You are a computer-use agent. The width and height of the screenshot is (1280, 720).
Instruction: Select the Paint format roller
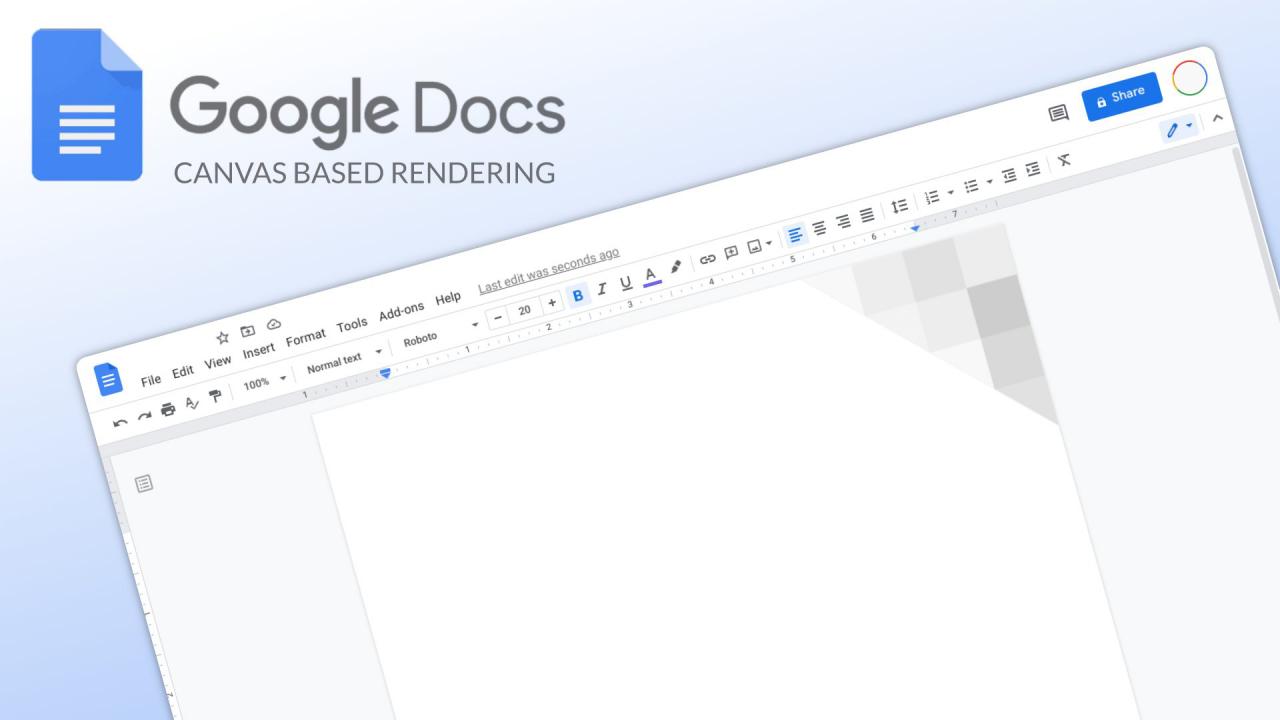[x=214, y=395]
